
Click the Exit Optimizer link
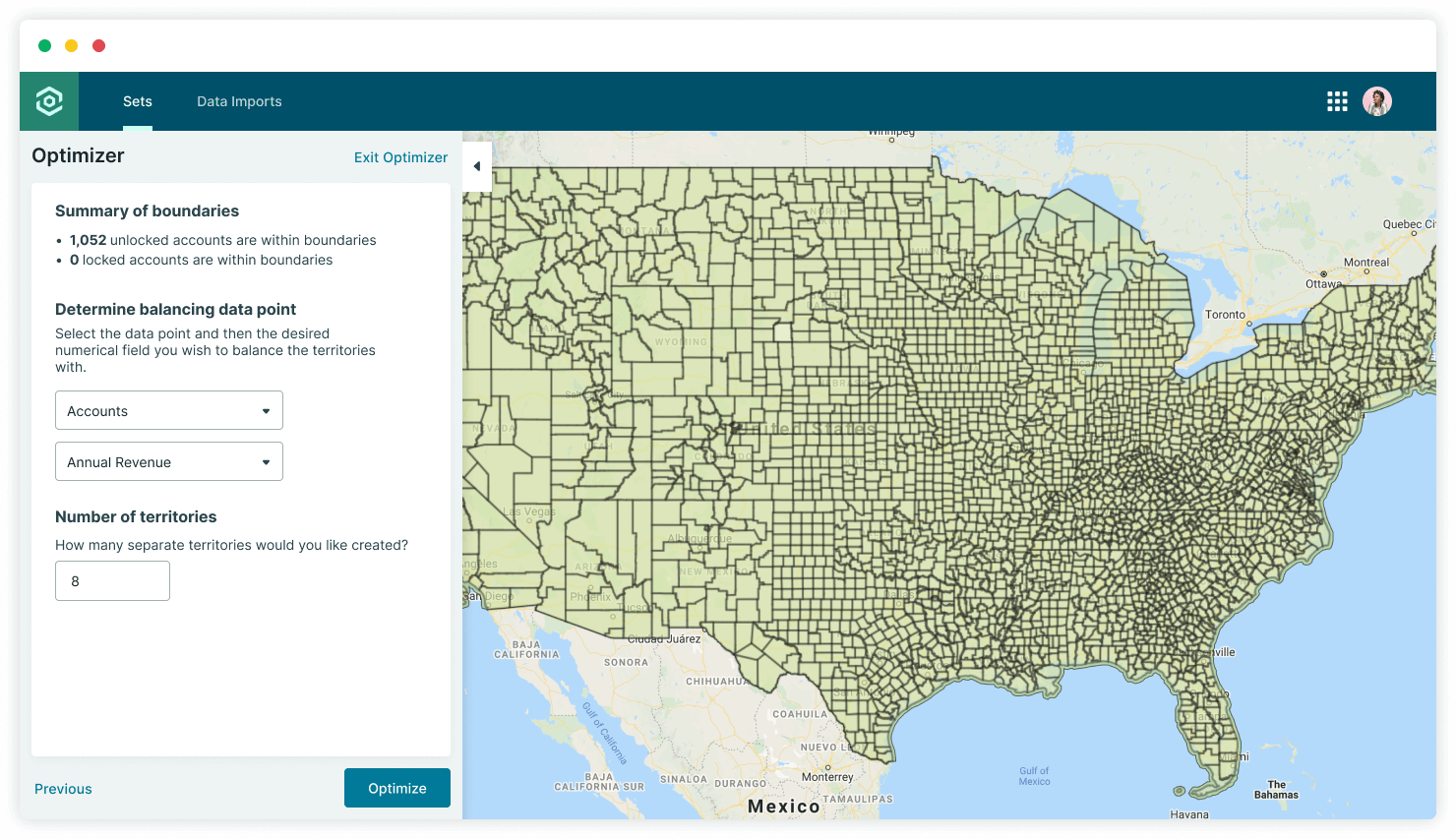(x=400, y=157)
